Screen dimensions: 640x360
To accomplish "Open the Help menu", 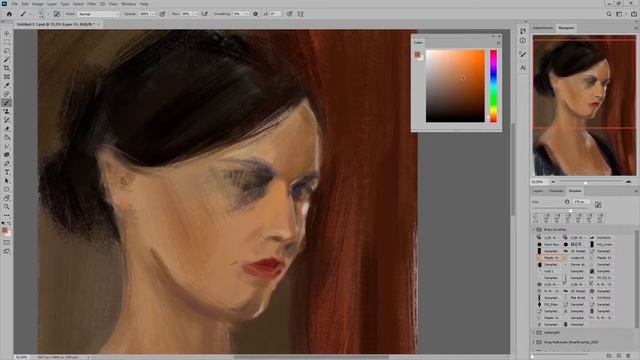I will click(x=144, y=4).
